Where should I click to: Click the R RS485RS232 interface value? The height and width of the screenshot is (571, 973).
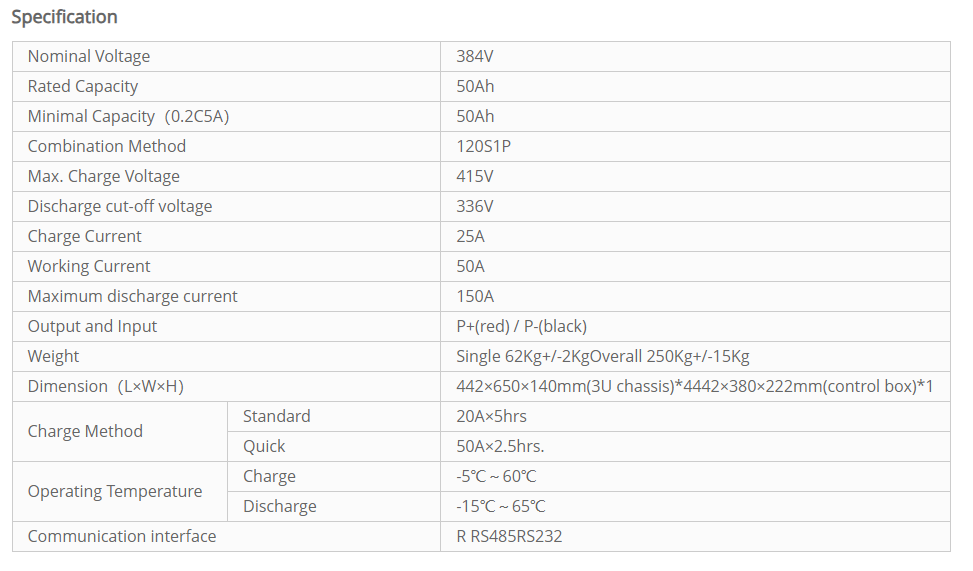[x=509, y=536]
